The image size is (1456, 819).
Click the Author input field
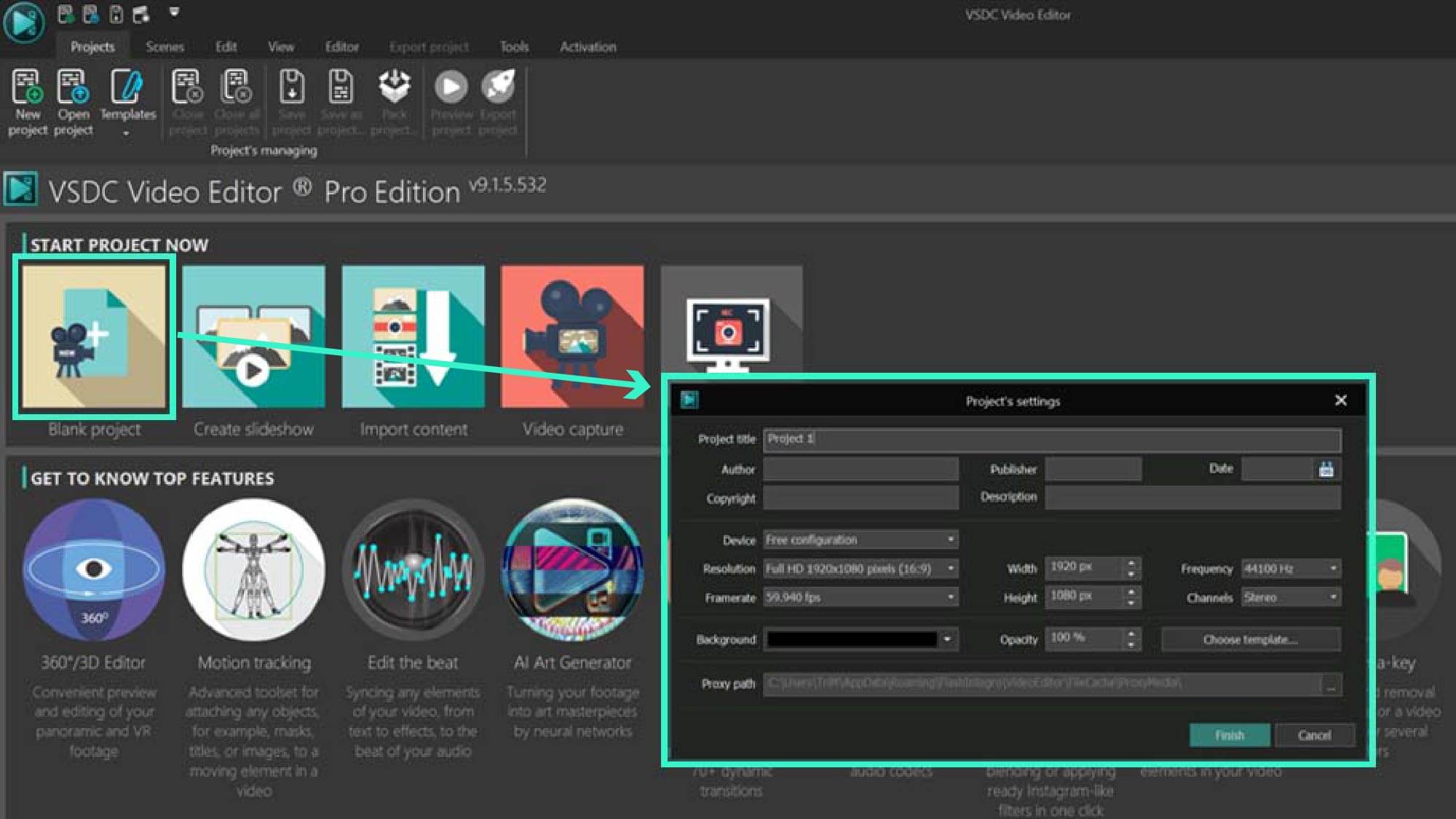pyautogui.click(x=860, y=470)
